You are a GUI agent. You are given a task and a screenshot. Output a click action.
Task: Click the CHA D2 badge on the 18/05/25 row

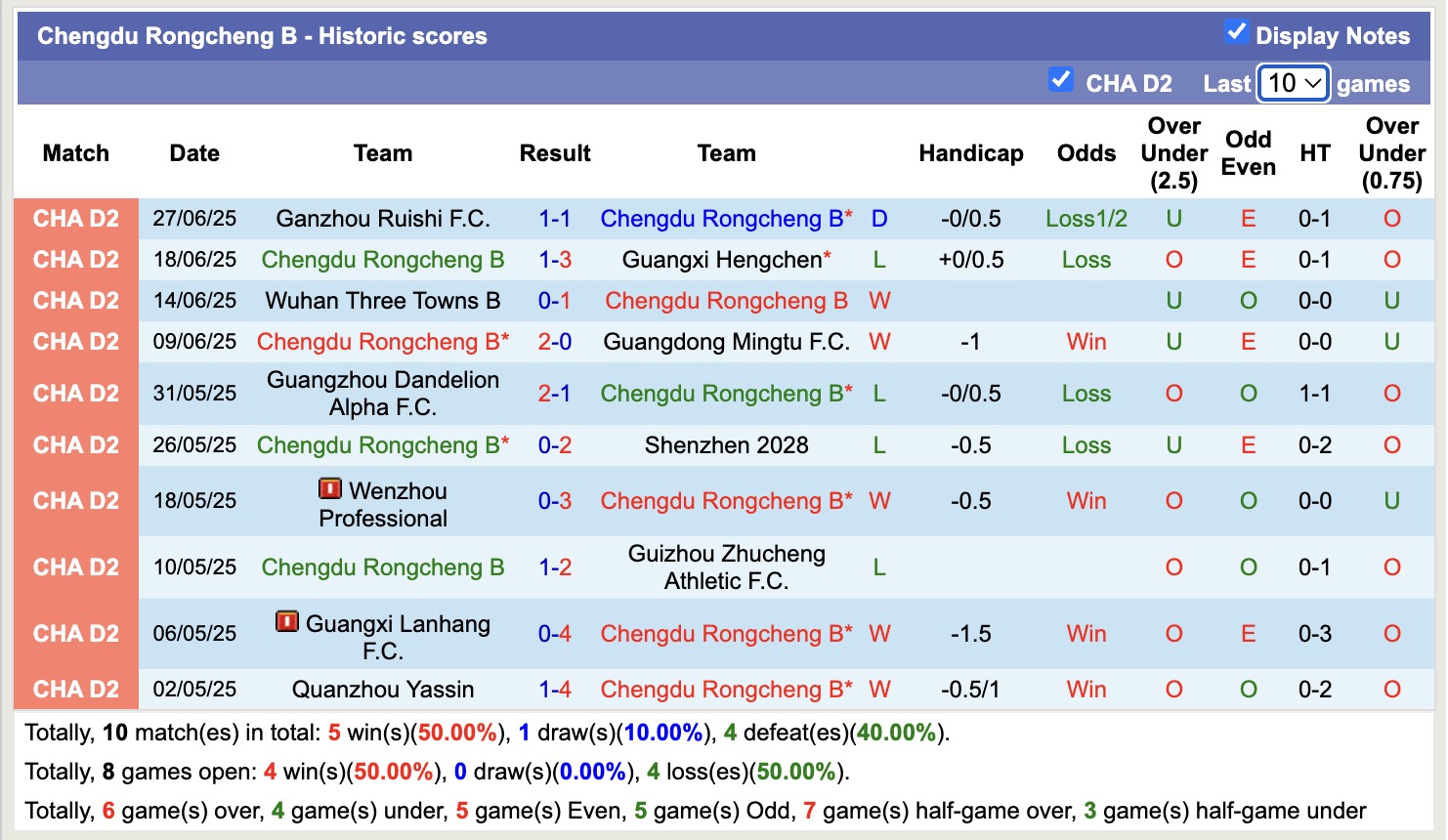(x=75, y=500)
